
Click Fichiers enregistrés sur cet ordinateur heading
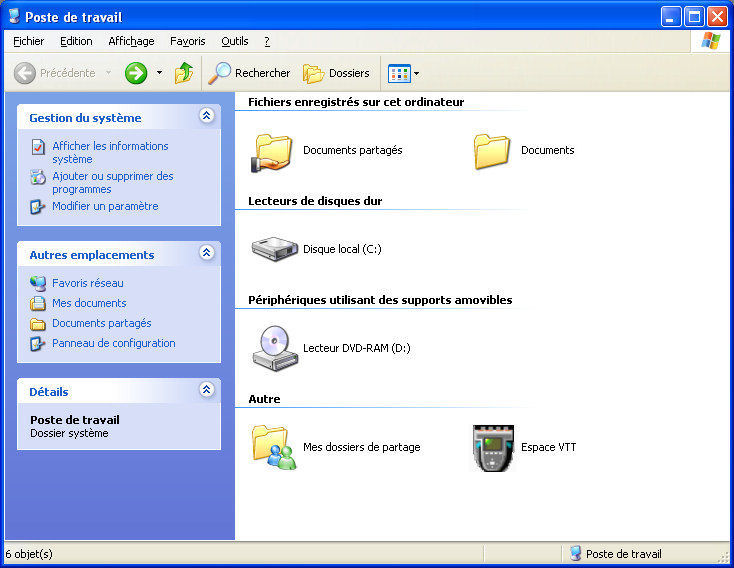pyautogui.click(x=356, y=102)
